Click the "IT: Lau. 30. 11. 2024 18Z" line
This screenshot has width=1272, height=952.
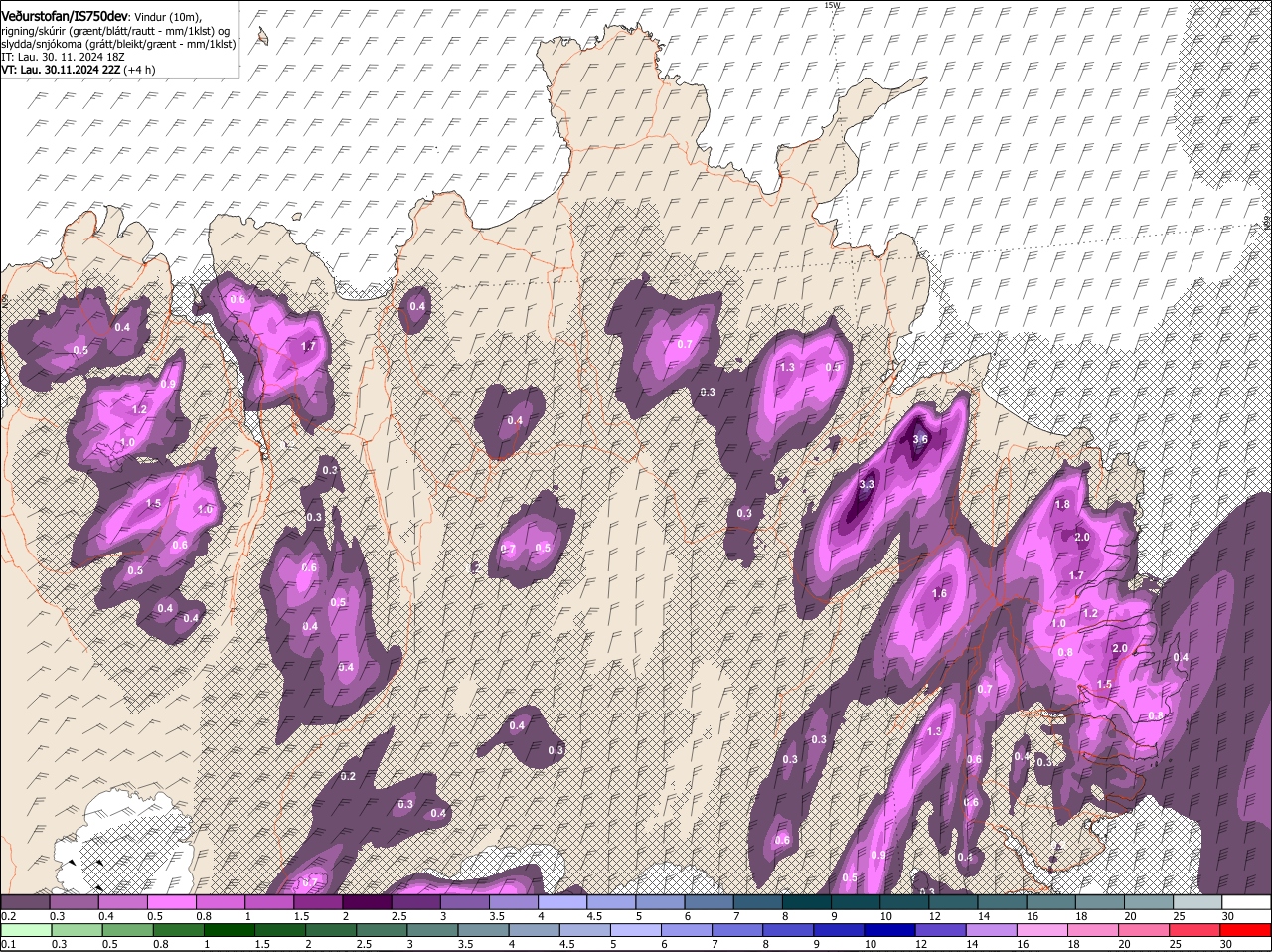click(61, 58)
